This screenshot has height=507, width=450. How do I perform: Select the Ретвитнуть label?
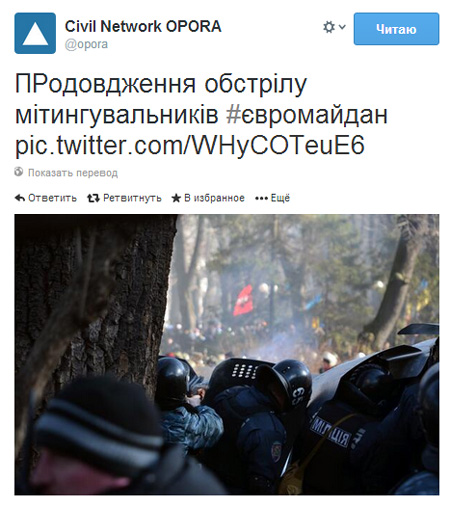[x=132, y=198]
